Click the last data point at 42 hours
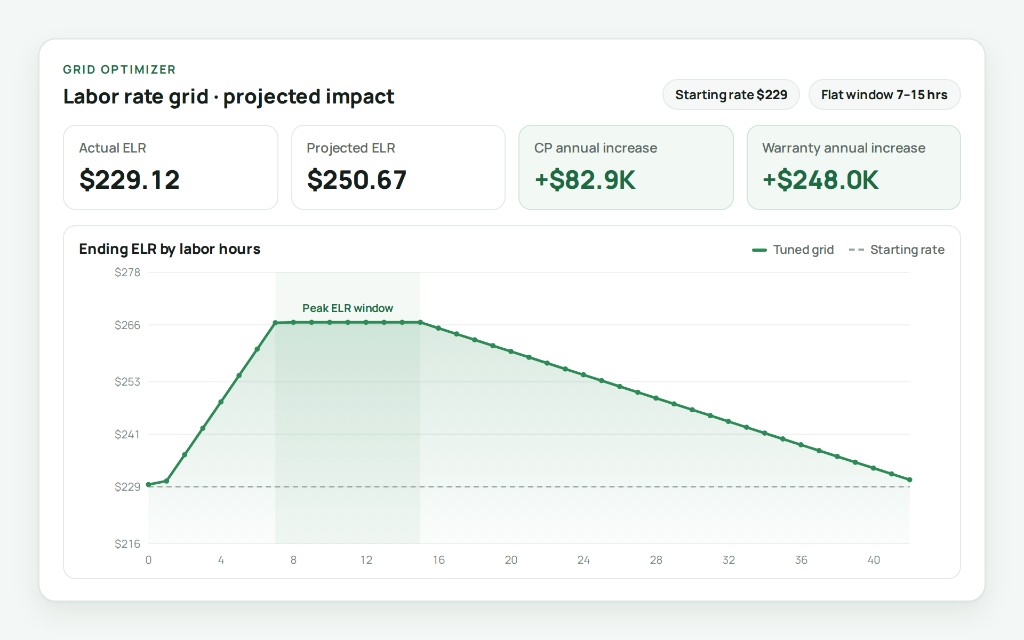Viewport: 1024px width, 640px height. (x=910, y=480)
